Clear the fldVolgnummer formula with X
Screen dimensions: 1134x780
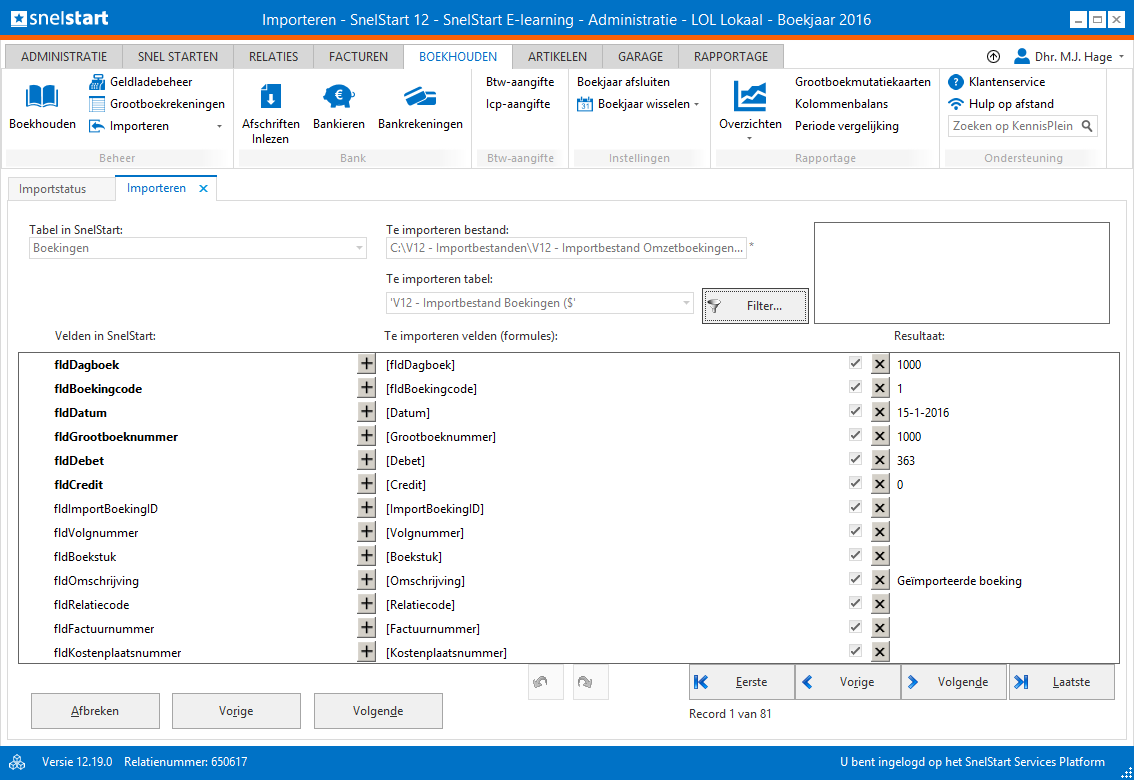click(x=879, y=532)
